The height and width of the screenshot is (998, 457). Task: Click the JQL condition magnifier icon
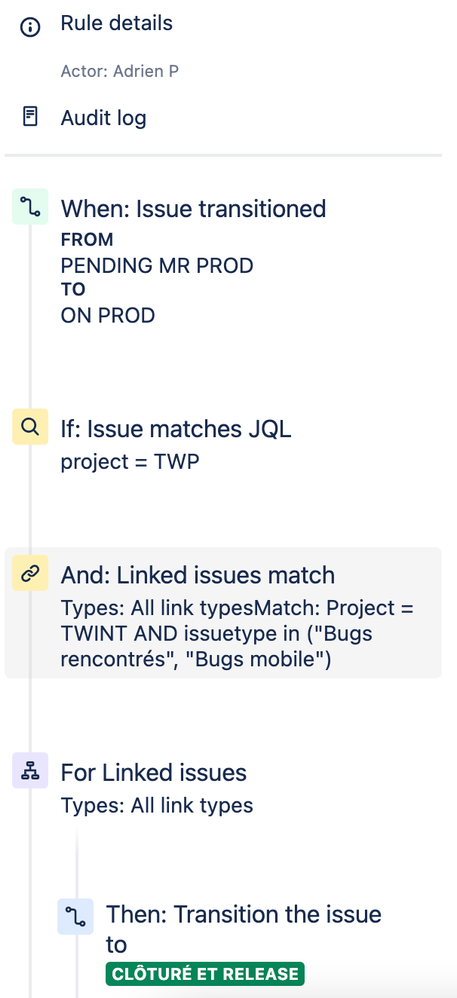click(x=30, y=426)
